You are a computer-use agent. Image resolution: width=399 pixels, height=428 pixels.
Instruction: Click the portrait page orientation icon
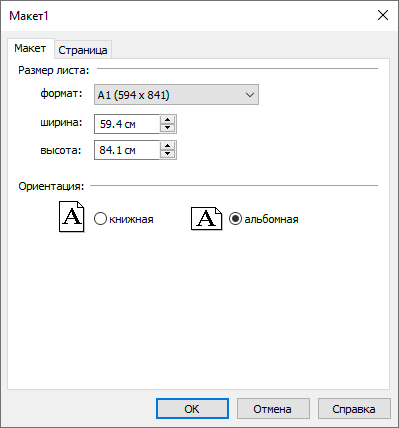pyautogui.click(x=71, y=216)
